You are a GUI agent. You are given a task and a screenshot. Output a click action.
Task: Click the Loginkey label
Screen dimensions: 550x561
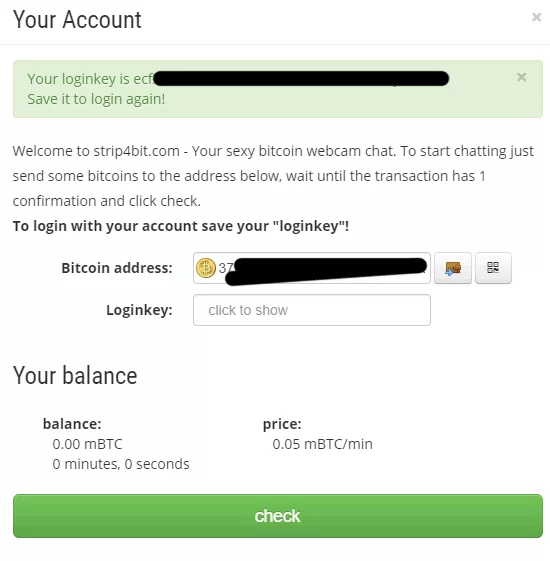click(x=139, y=310)
